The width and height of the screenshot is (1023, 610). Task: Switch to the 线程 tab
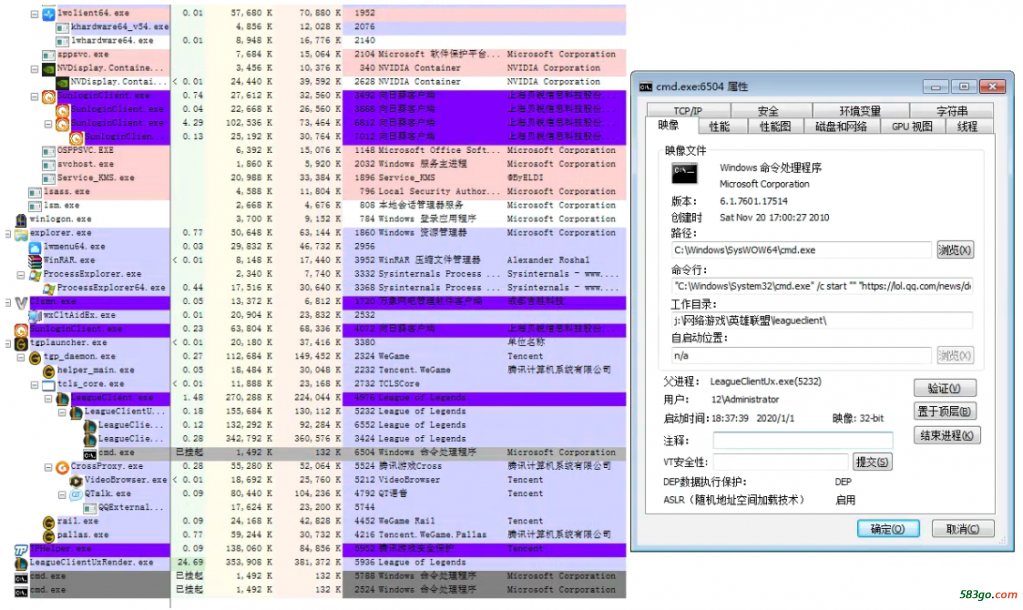[x=968, y=126]
